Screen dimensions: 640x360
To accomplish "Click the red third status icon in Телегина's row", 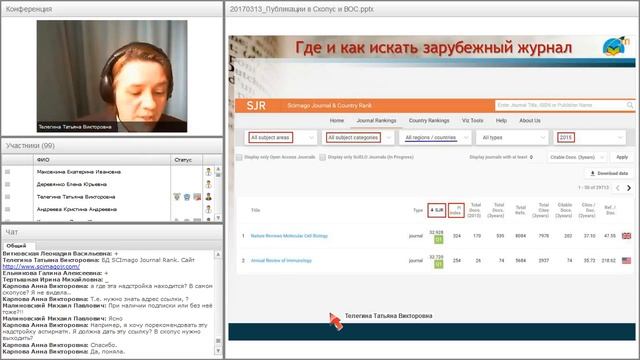I will 197,197.
